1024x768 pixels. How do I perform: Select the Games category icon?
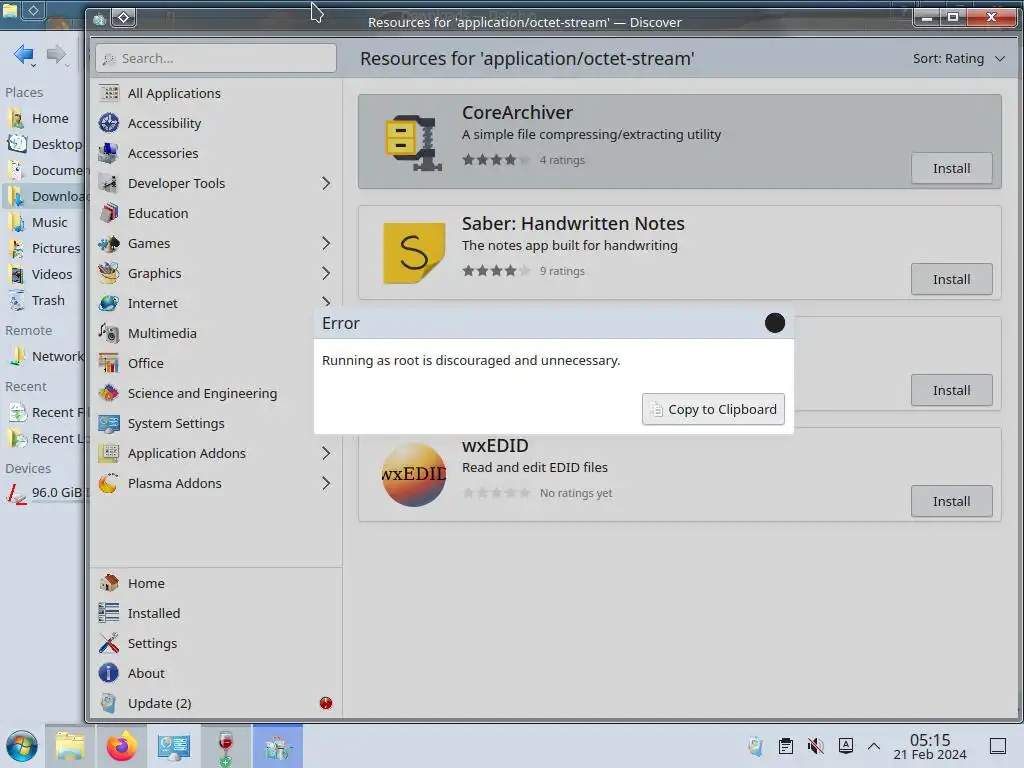click(108, 244)
